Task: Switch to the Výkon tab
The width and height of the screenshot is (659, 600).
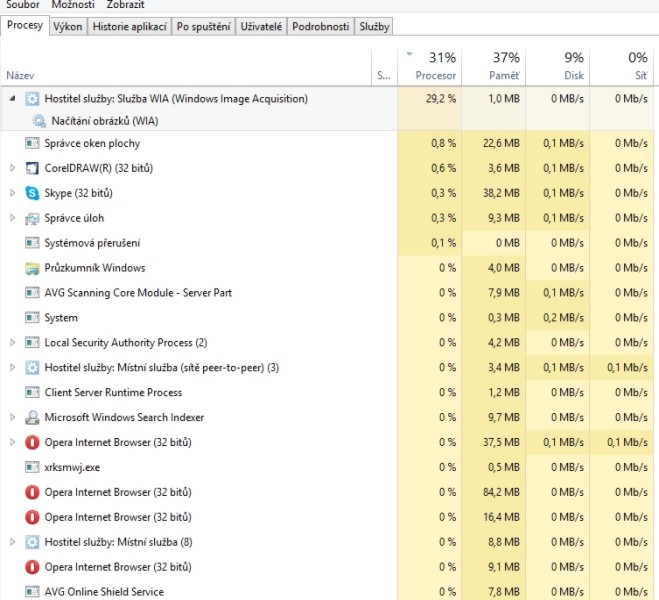Action: [68, 27]
